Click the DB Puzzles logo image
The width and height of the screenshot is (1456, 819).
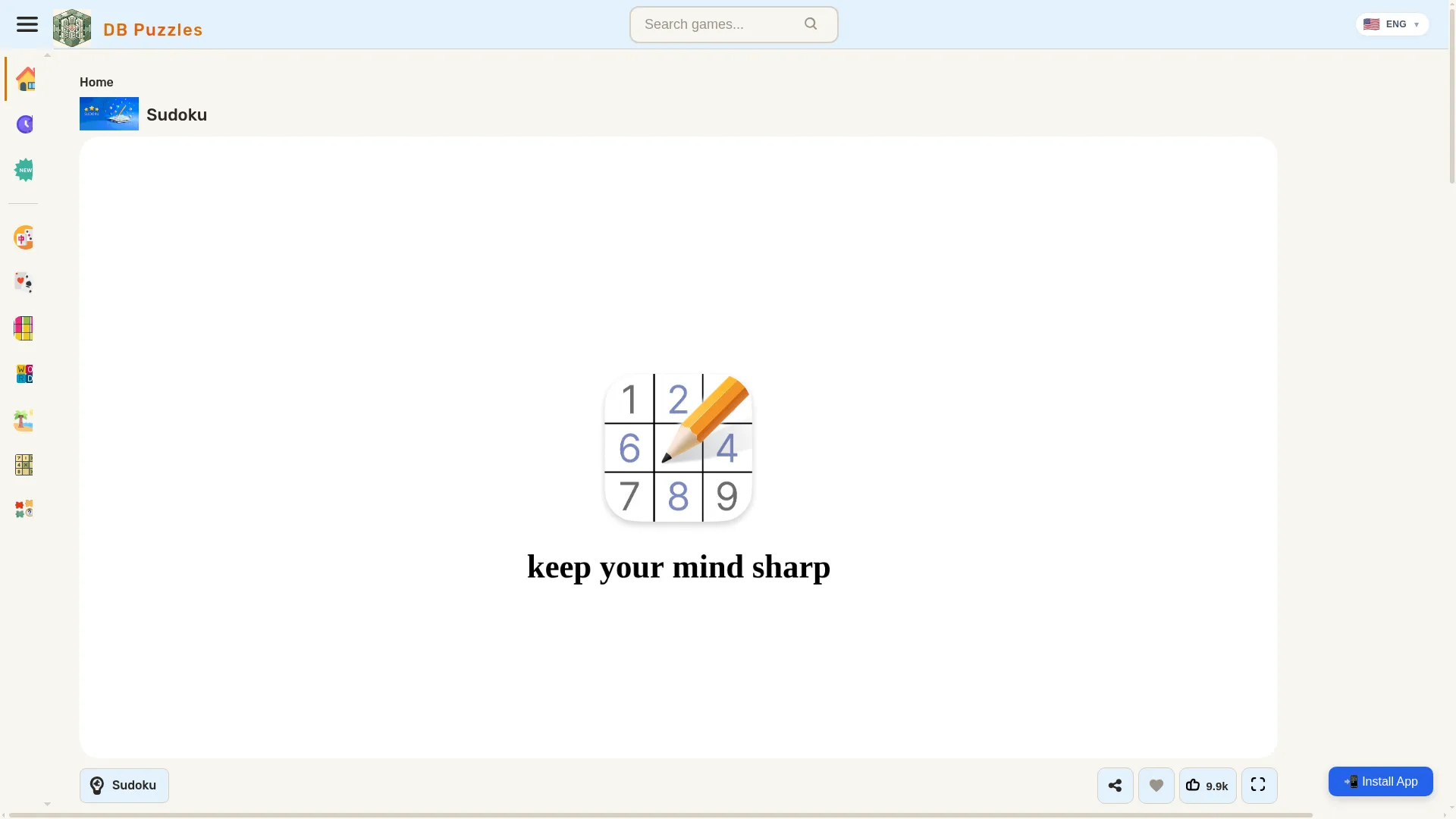point(72,29)
